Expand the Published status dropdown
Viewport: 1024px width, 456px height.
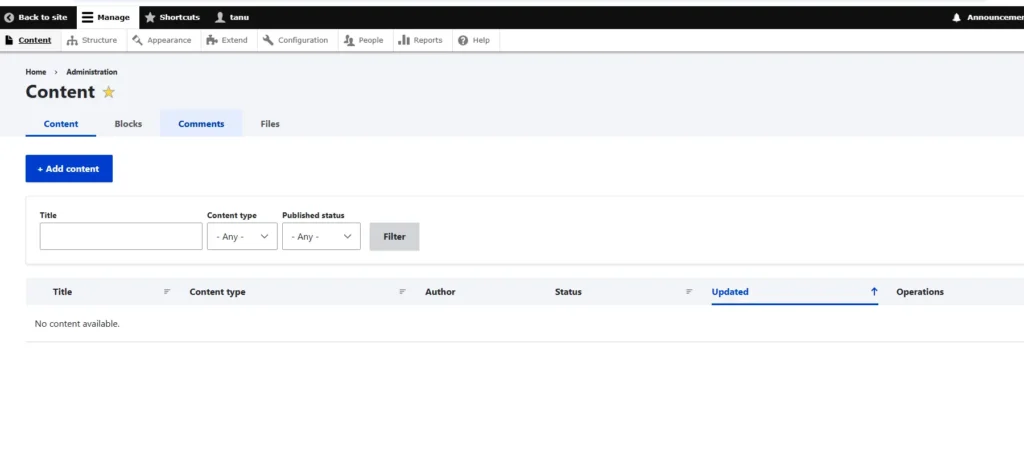(321, 236)
